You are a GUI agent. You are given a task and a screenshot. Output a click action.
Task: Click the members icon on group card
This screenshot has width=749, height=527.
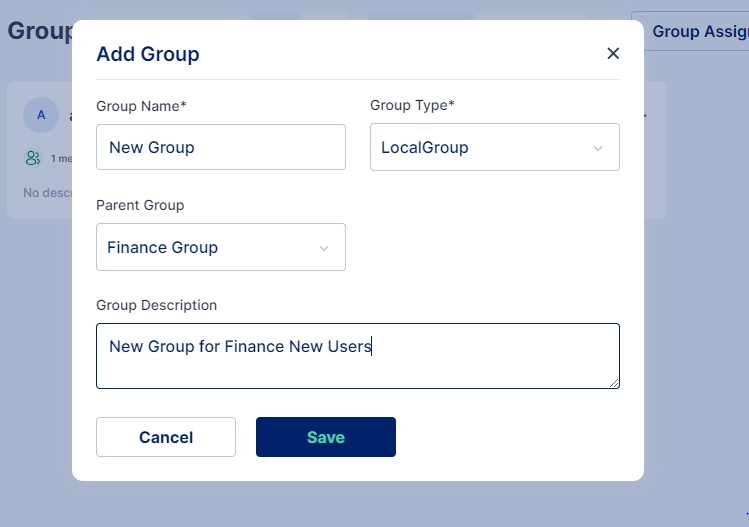(33, 158)
